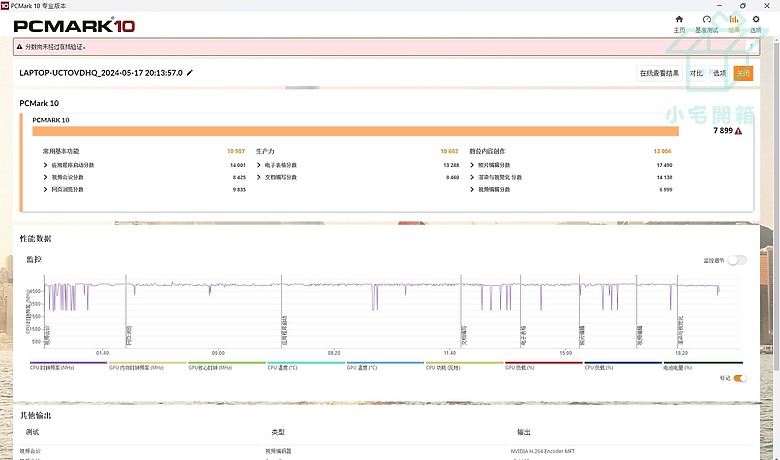Click the warning icon in the pink validation banner
780x460 pixels.
[x=19, y=47]
